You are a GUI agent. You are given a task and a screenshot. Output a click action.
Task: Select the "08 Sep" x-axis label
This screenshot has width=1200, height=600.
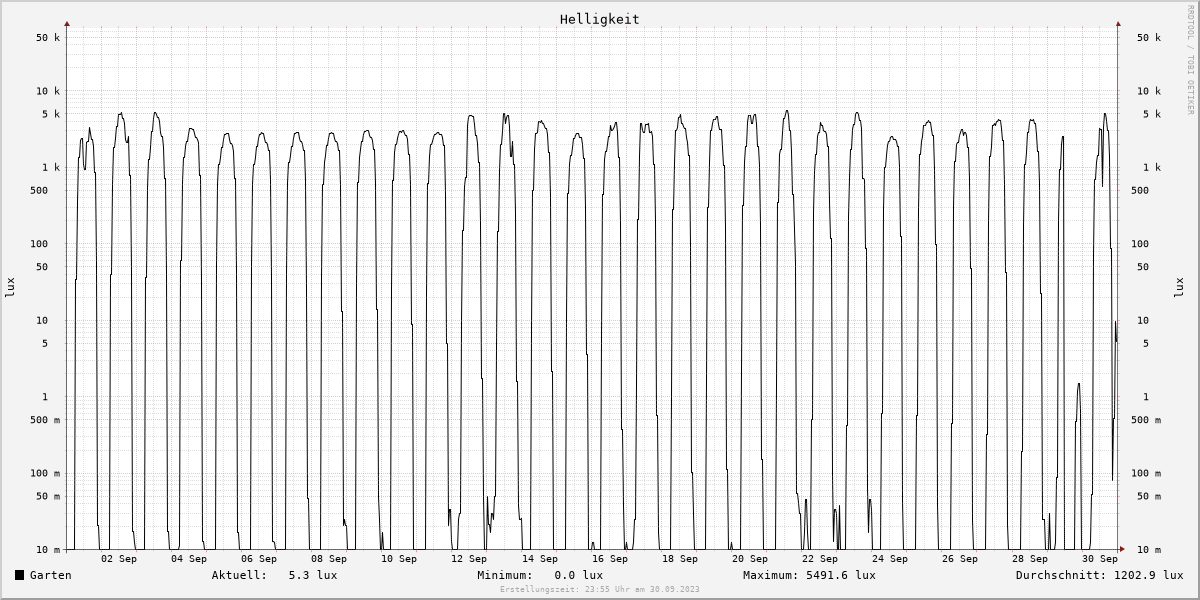[x=329, y=559]
